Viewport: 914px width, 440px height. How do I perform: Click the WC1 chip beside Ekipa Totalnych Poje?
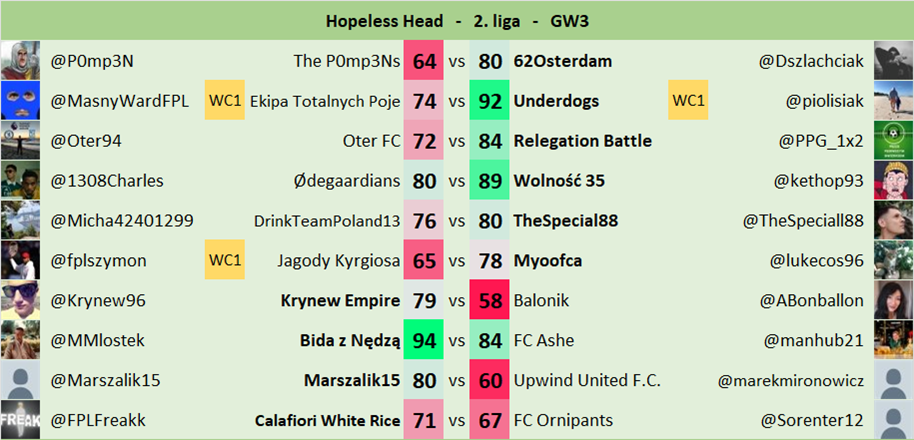225,101
